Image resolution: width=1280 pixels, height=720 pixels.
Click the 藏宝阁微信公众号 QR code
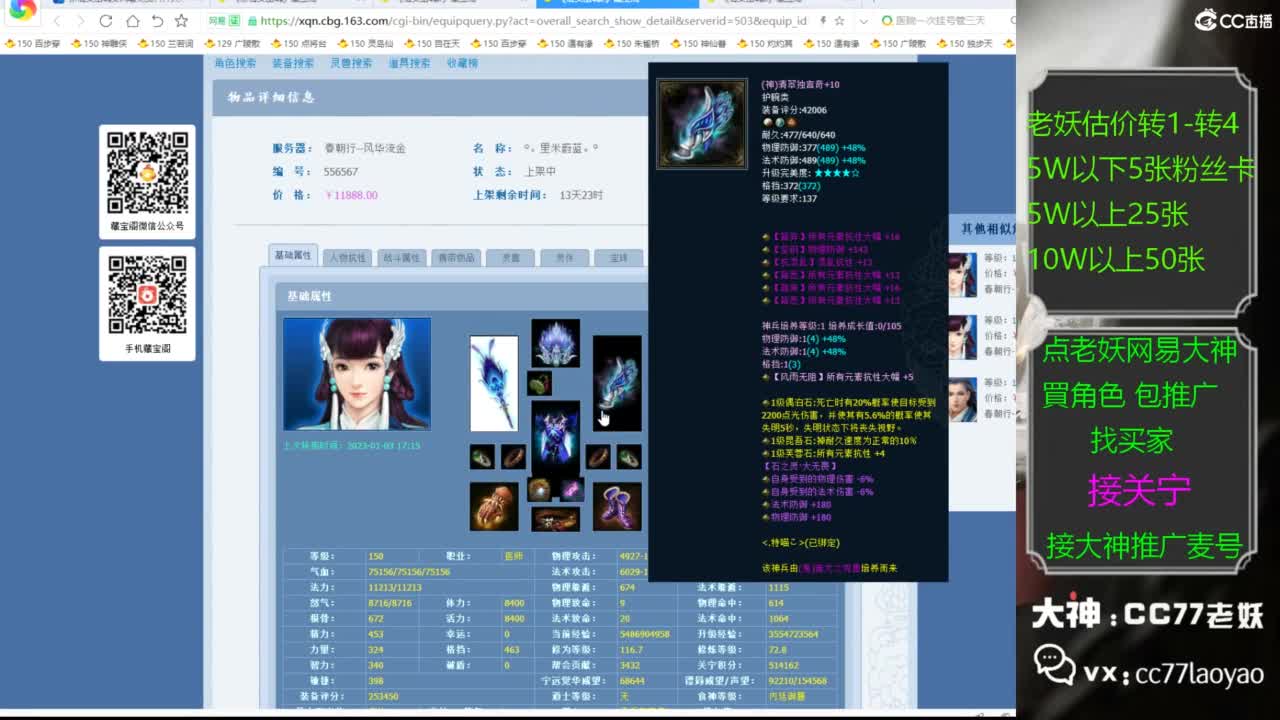click(x=147, y=172)
